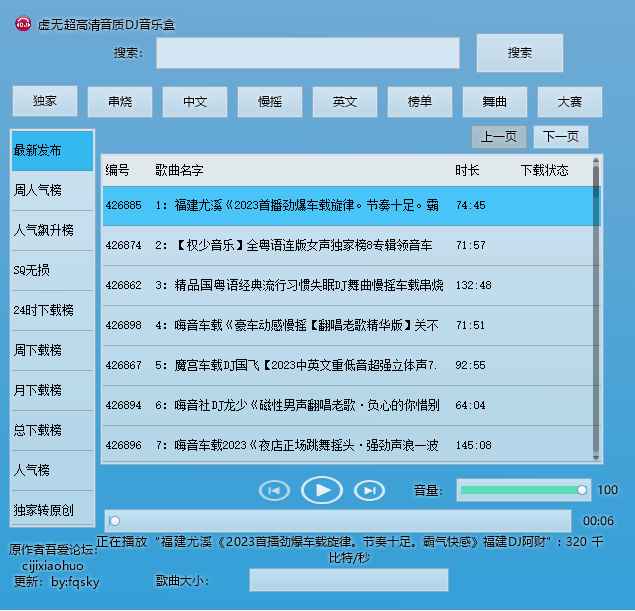Click the search input field
This screenshot has width=635, height=611.
click(308, 53)
